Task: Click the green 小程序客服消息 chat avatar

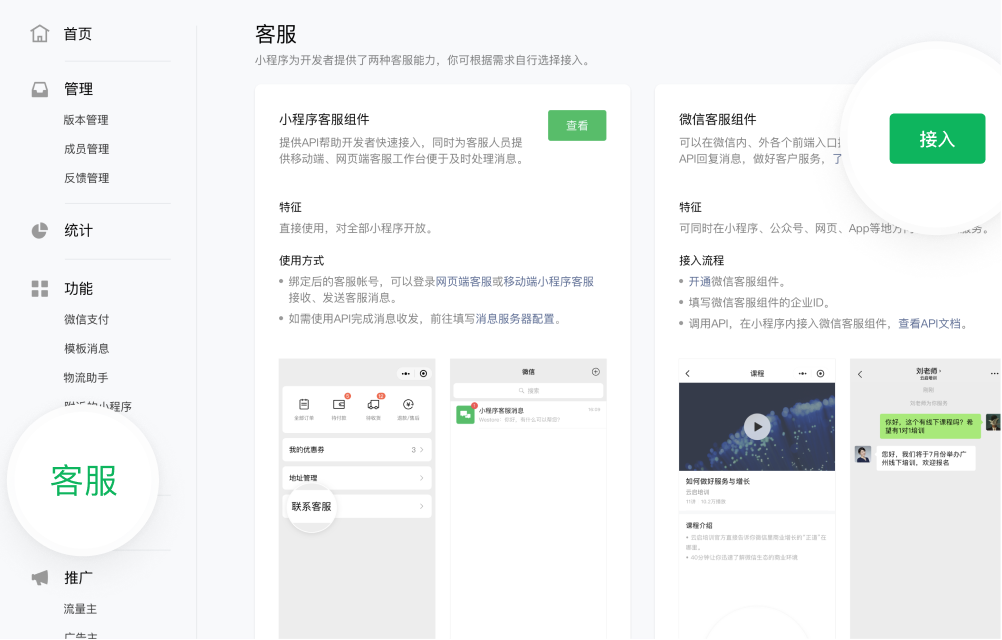Action: point(466,412)
